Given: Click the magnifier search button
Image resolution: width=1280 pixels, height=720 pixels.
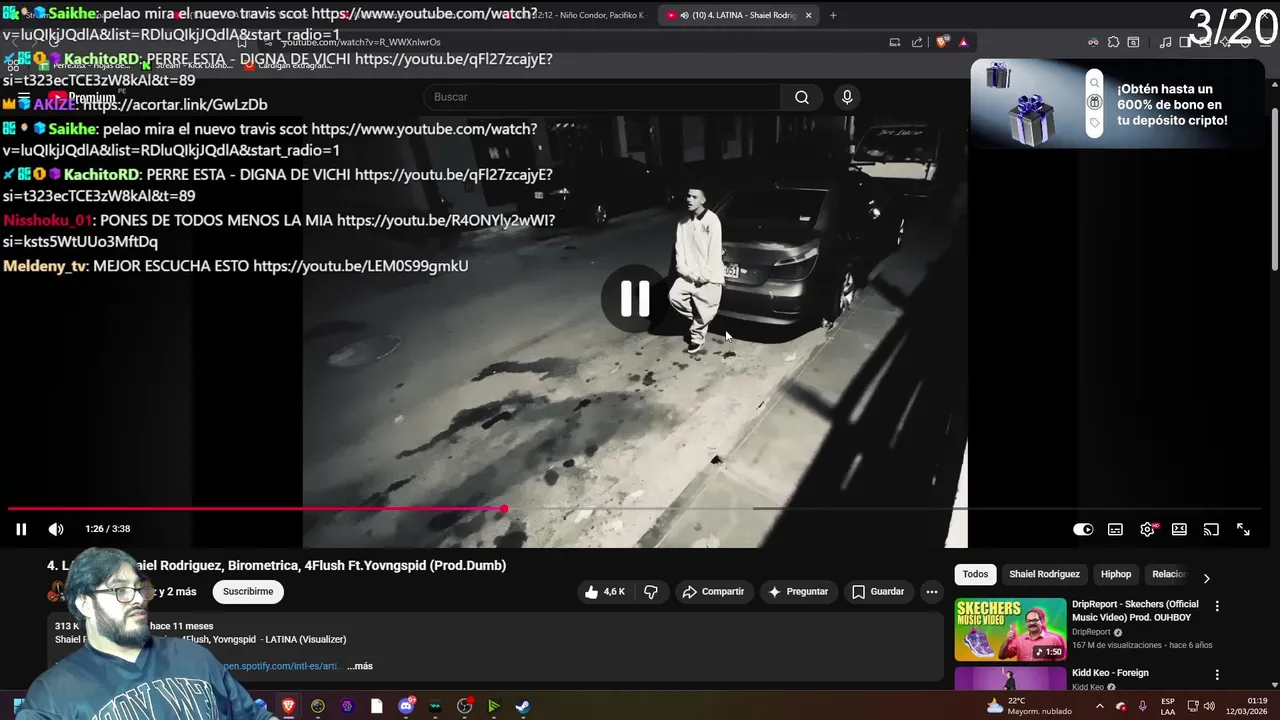Looking at the screenshot, I should click(x=802, y=97).
